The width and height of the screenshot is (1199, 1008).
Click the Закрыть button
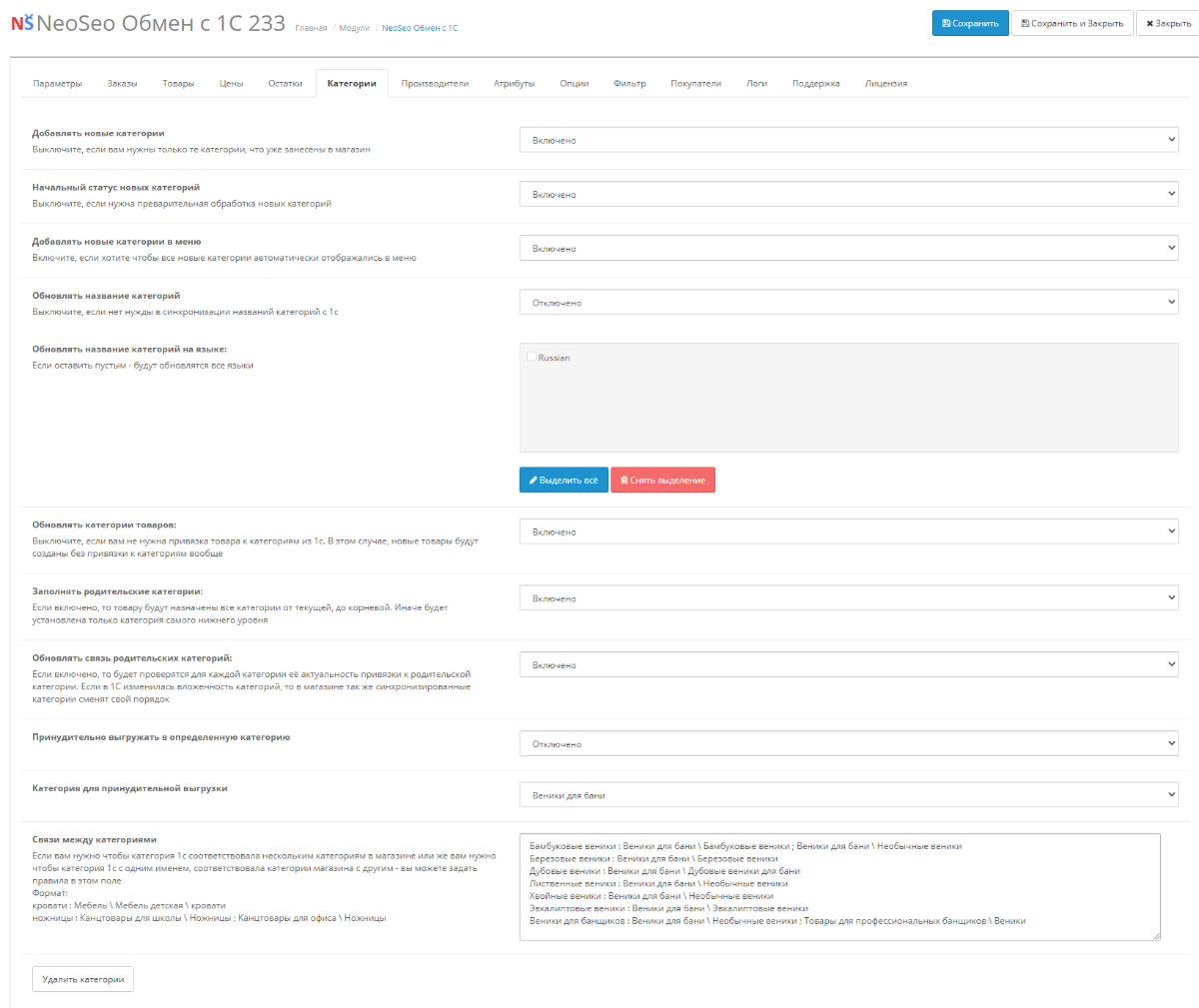tap(1167, 23)
